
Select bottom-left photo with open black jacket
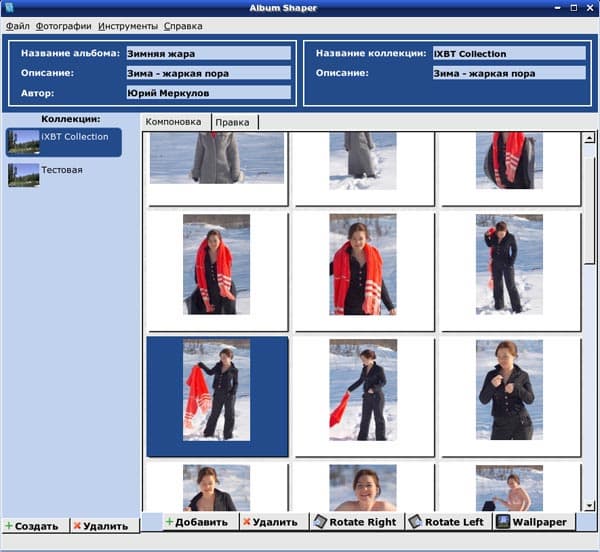tap(217, 488)
